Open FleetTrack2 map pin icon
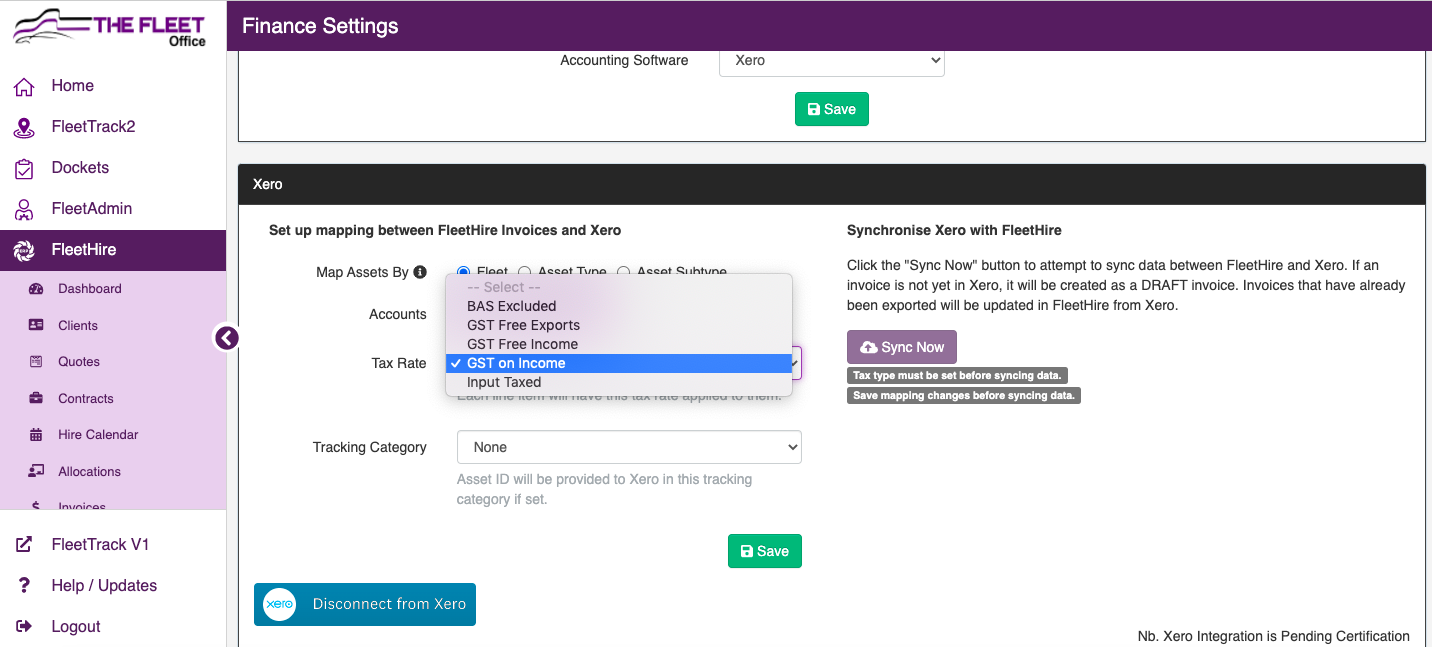This screenshot has width=1432, height=647. [24, 128]
